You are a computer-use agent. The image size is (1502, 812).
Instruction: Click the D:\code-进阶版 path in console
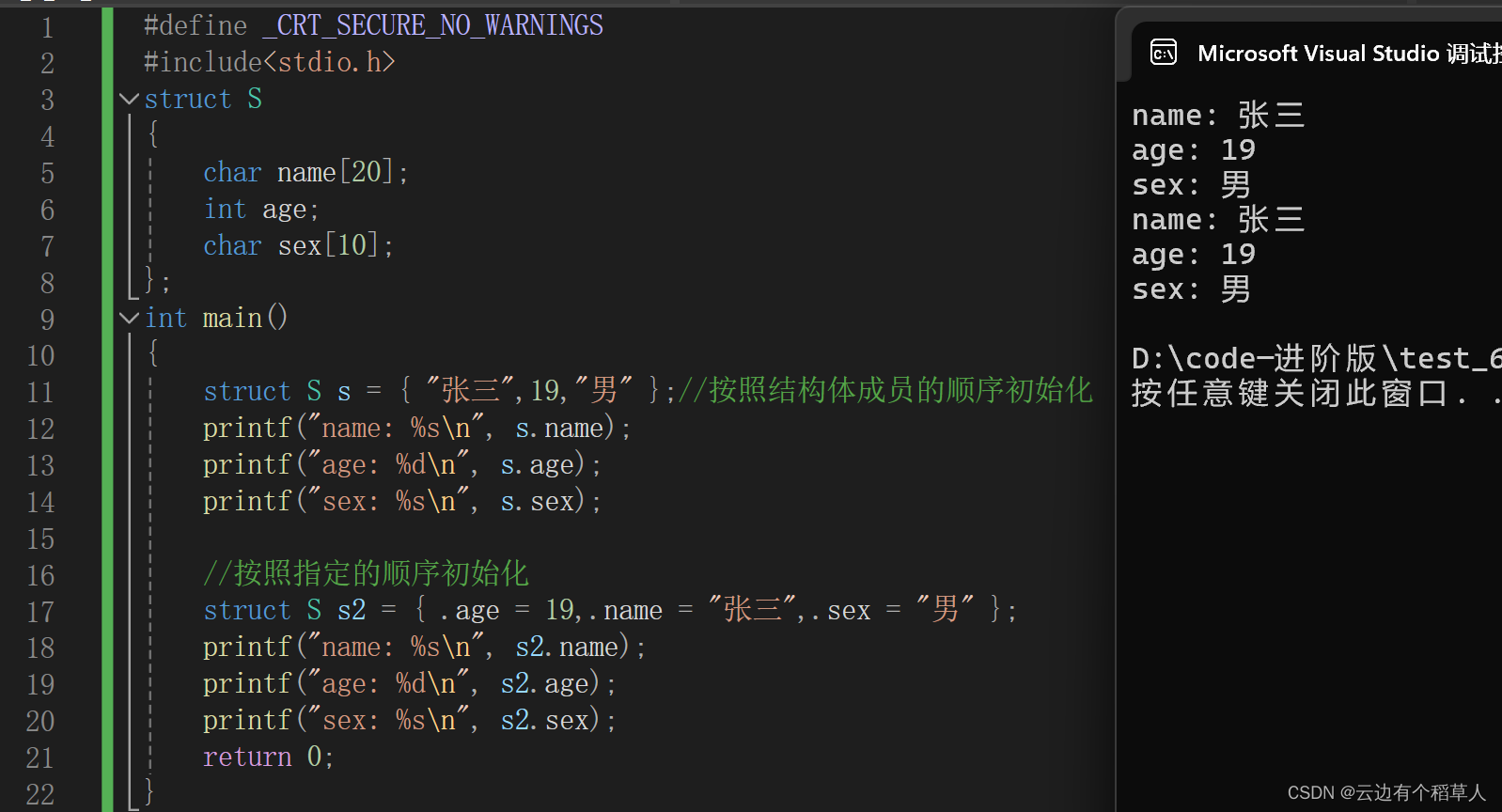[x=1316, y=358]
